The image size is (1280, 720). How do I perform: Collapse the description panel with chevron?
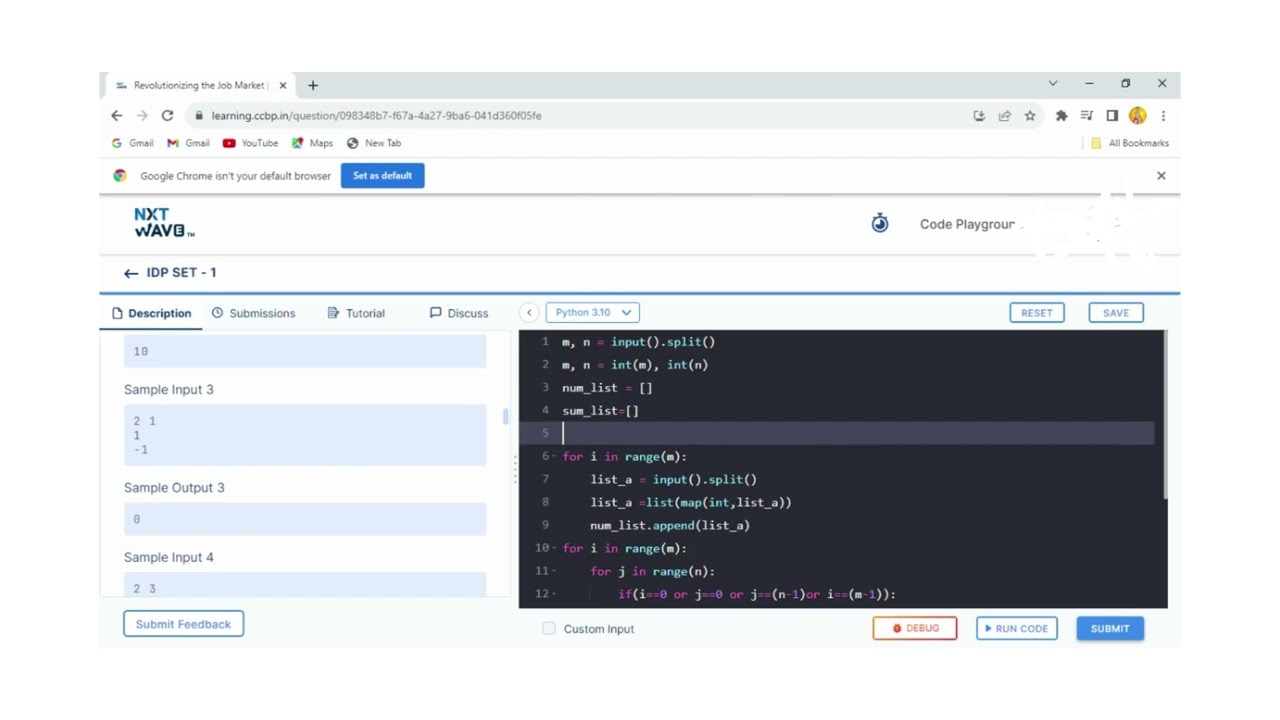[x=529, y=313]
